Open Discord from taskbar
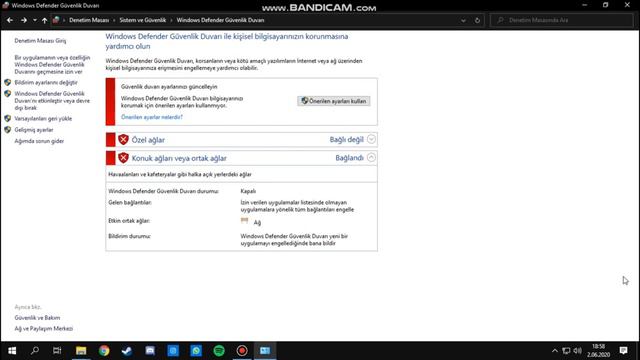Viewport: 640px width, 360px height. coord(150,351)
